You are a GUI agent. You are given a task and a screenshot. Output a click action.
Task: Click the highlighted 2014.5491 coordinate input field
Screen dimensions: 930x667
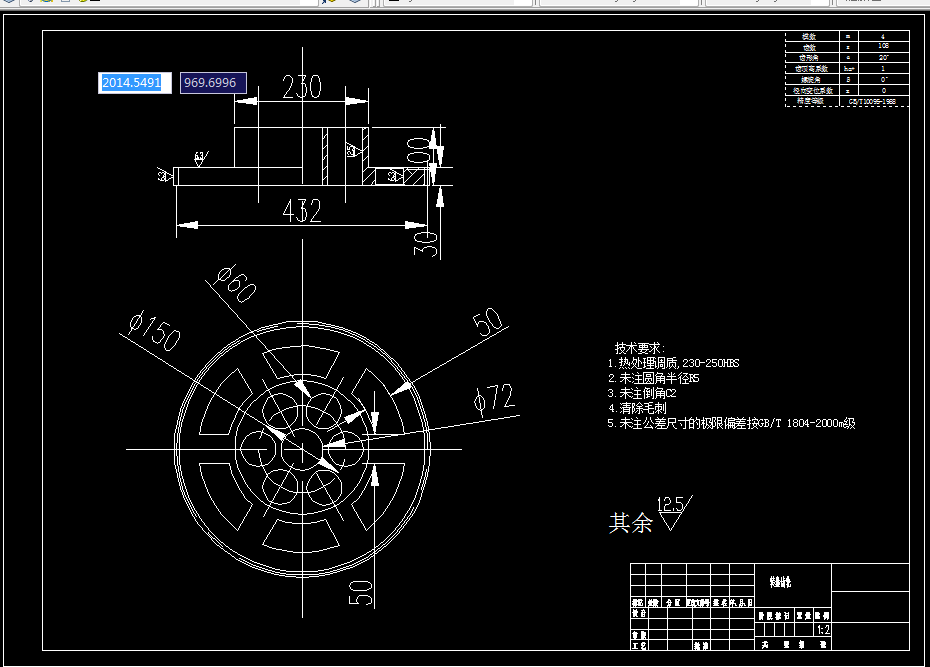pyautogui.click(x=135, y=82)
